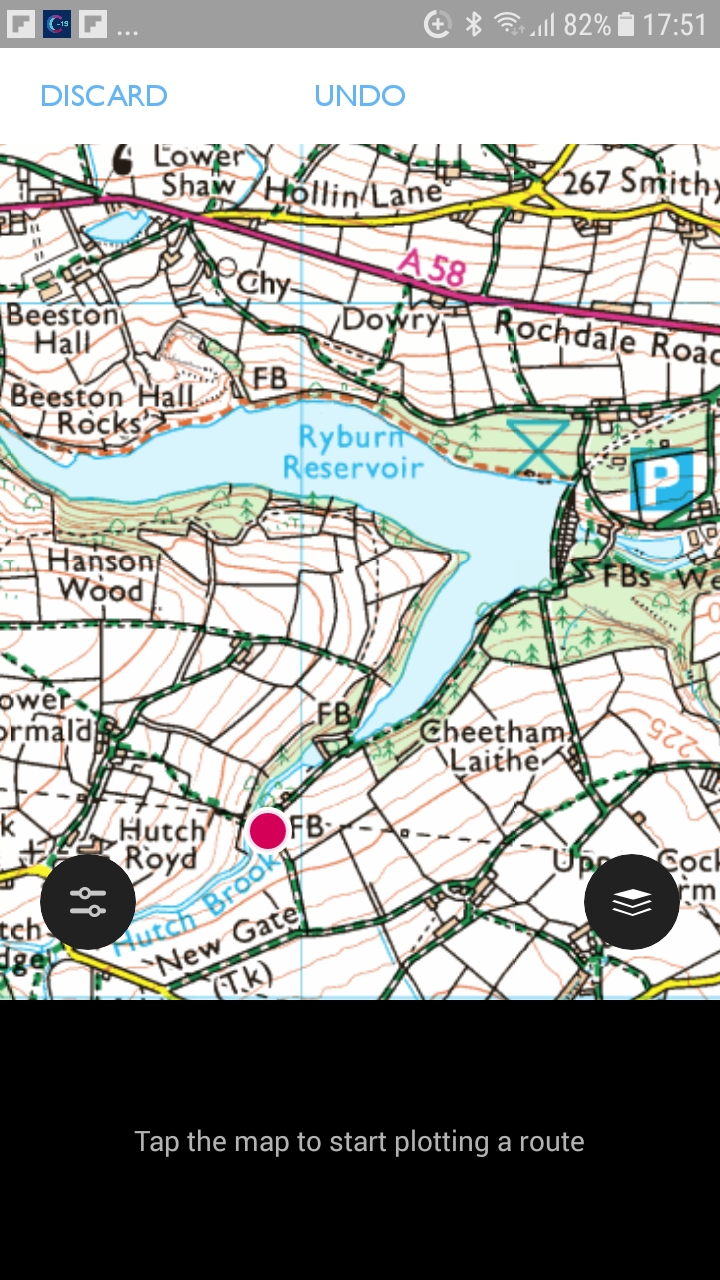Tap the Cheetham Laithe map label
Image resolution: width=720 pixels, height=1280 pixels.
point(492,746)
